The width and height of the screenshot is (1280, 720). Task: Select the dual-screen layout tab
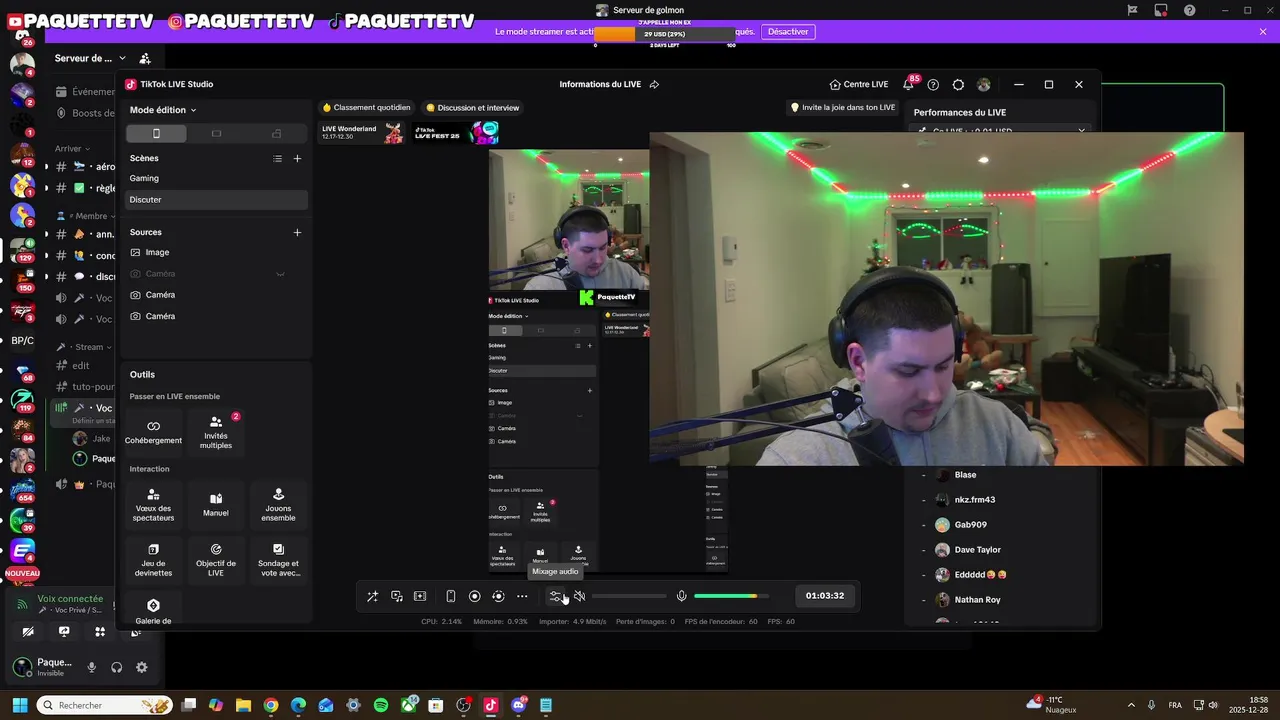[277, 133]
